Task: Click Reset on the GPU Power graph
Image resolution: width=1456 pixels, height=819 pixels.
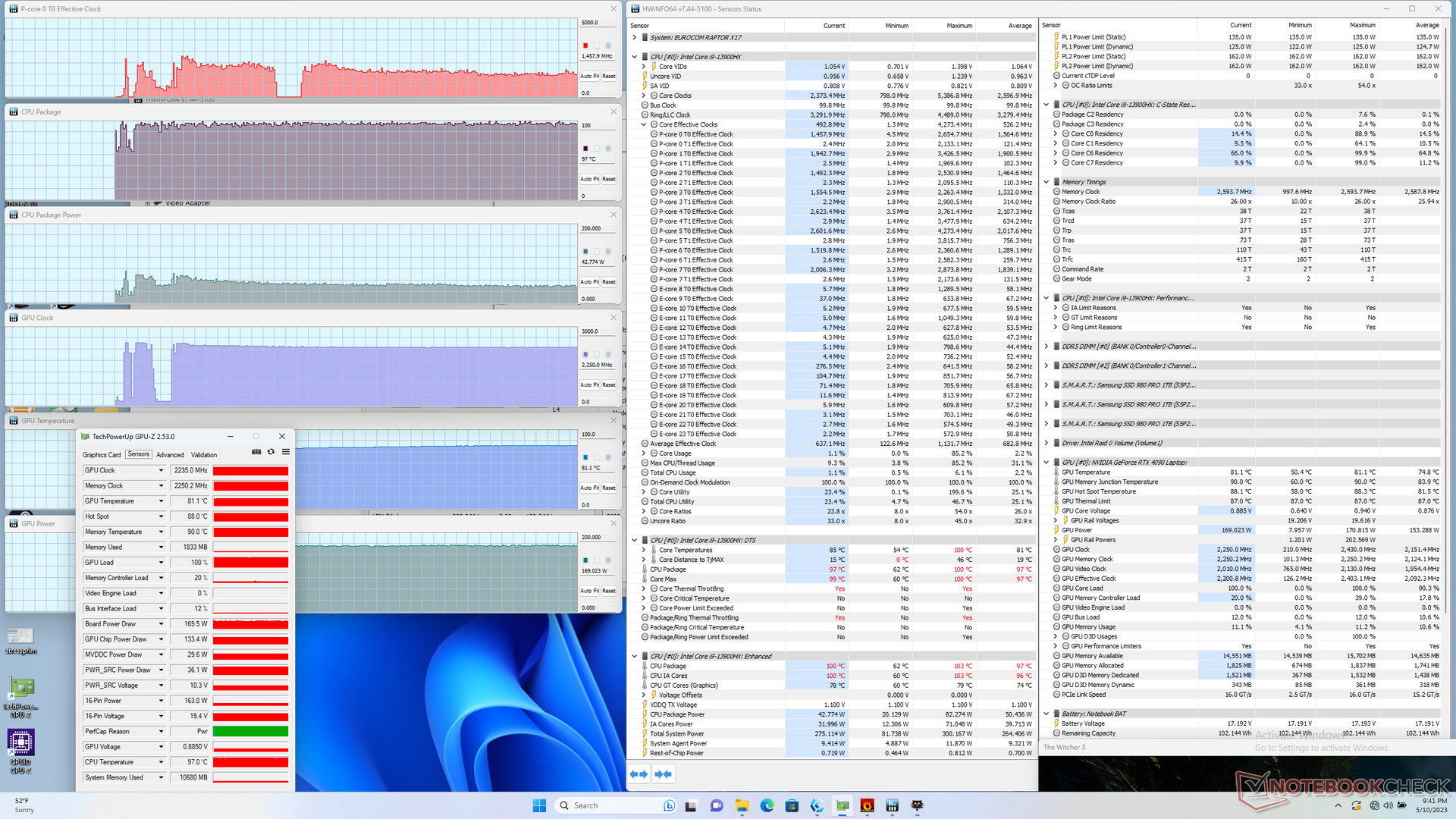Action: tap(609, 591)
